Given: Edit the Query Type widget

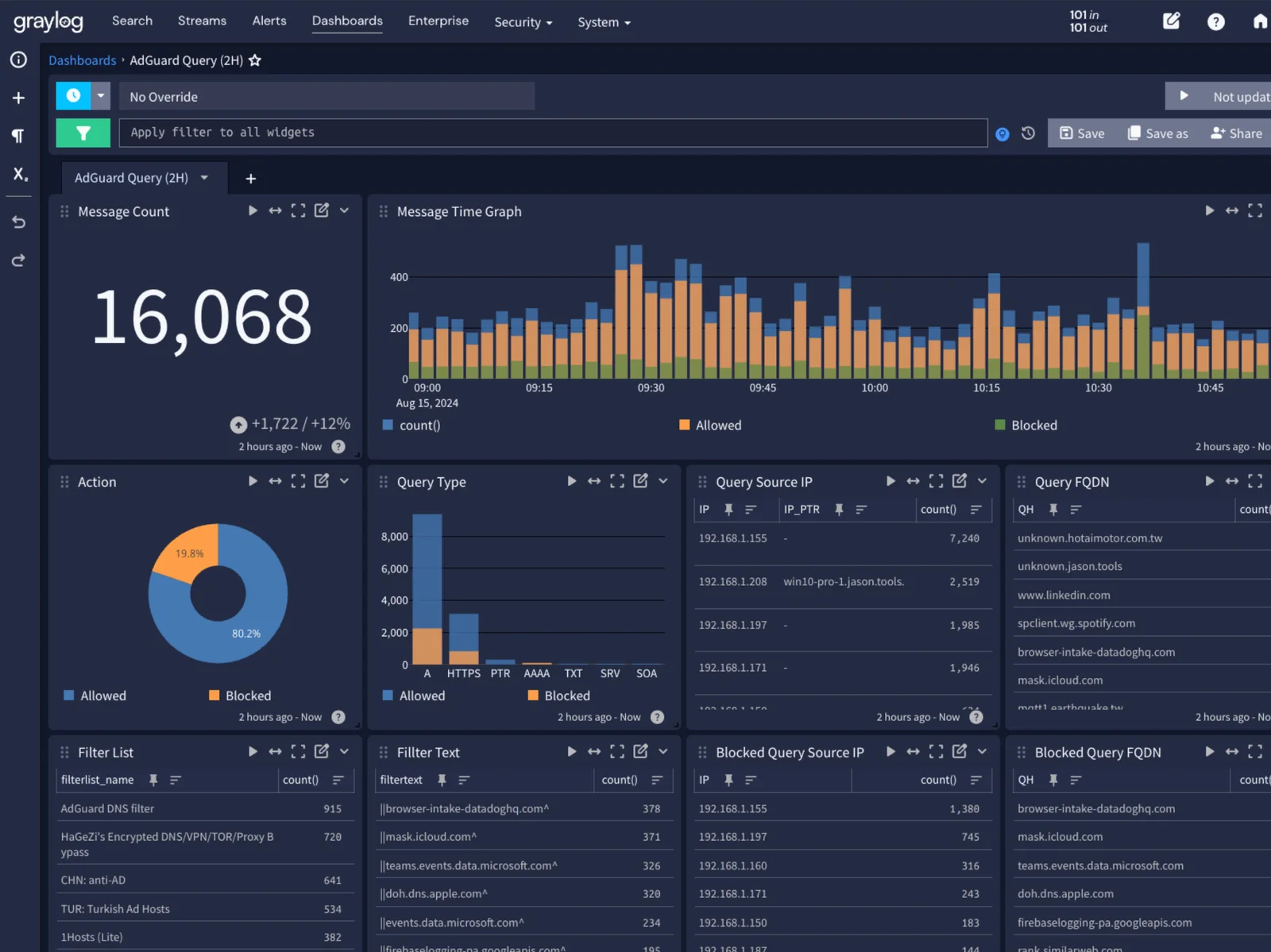Looking at the screenshot, I should [x=640, y=481].
